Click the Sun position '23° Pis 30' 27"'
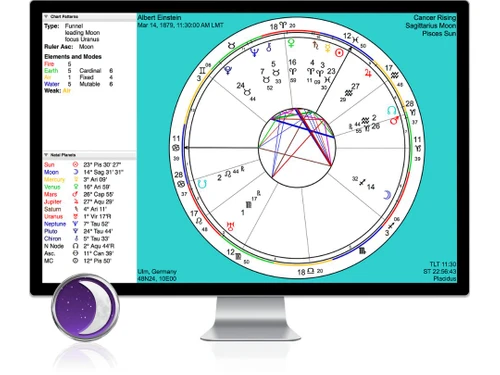The height and width of the screenshot is (375, 500). point(102,165)
